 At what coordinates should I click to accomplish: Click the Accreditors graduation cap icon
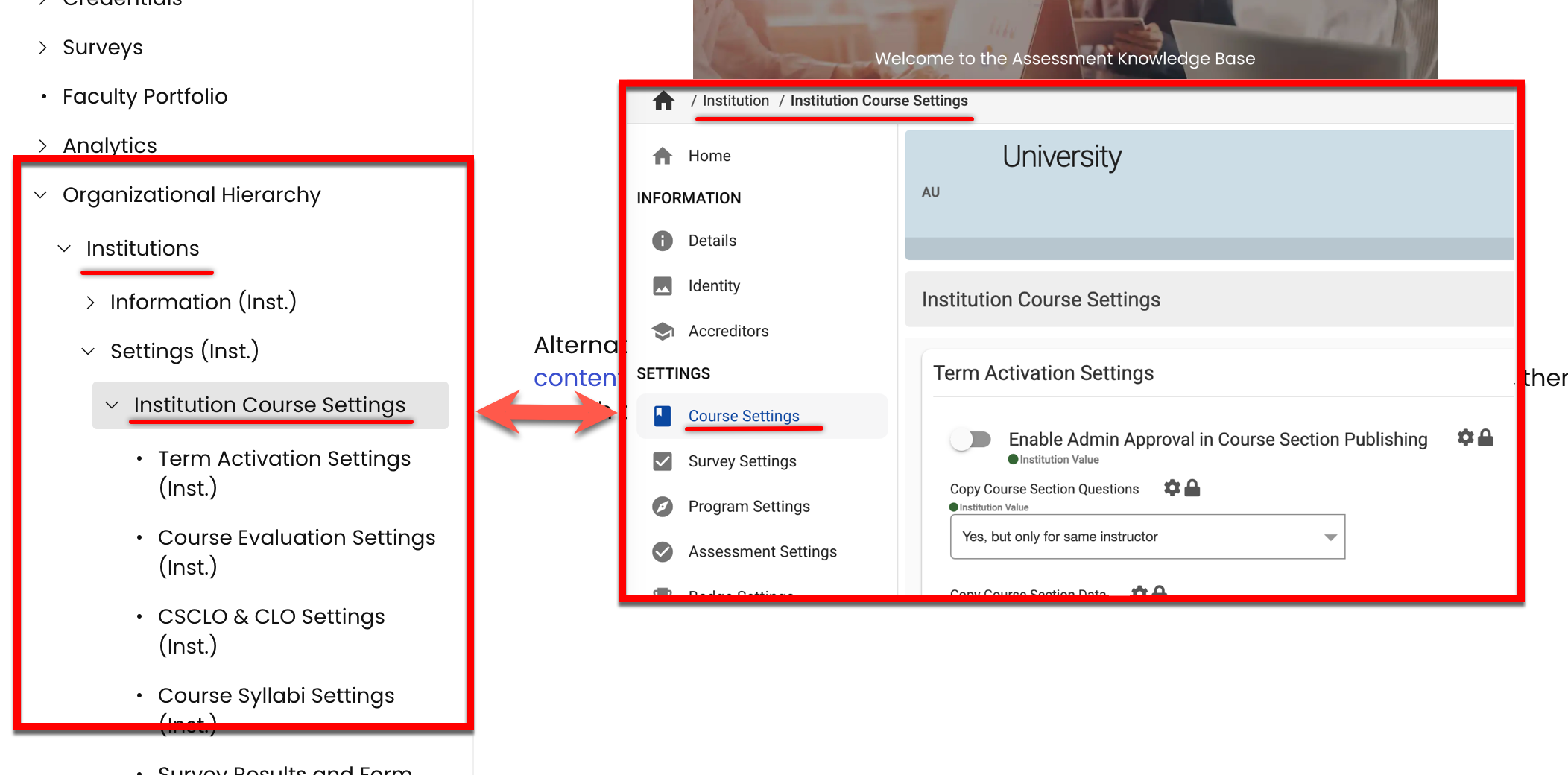click(662, 331)
